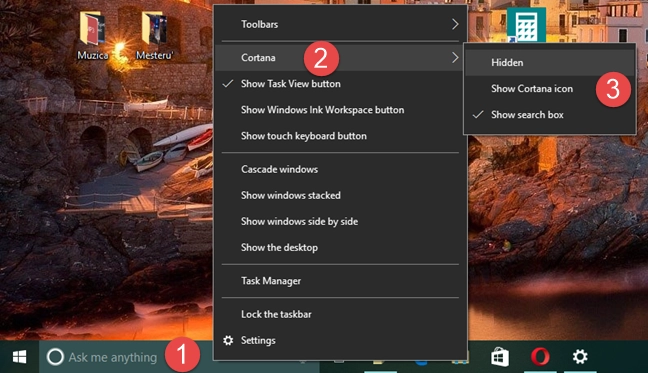Open the Toolbars menu entry
The height and width of the screenshot is (373, 648).
click(x=341, y=24)
